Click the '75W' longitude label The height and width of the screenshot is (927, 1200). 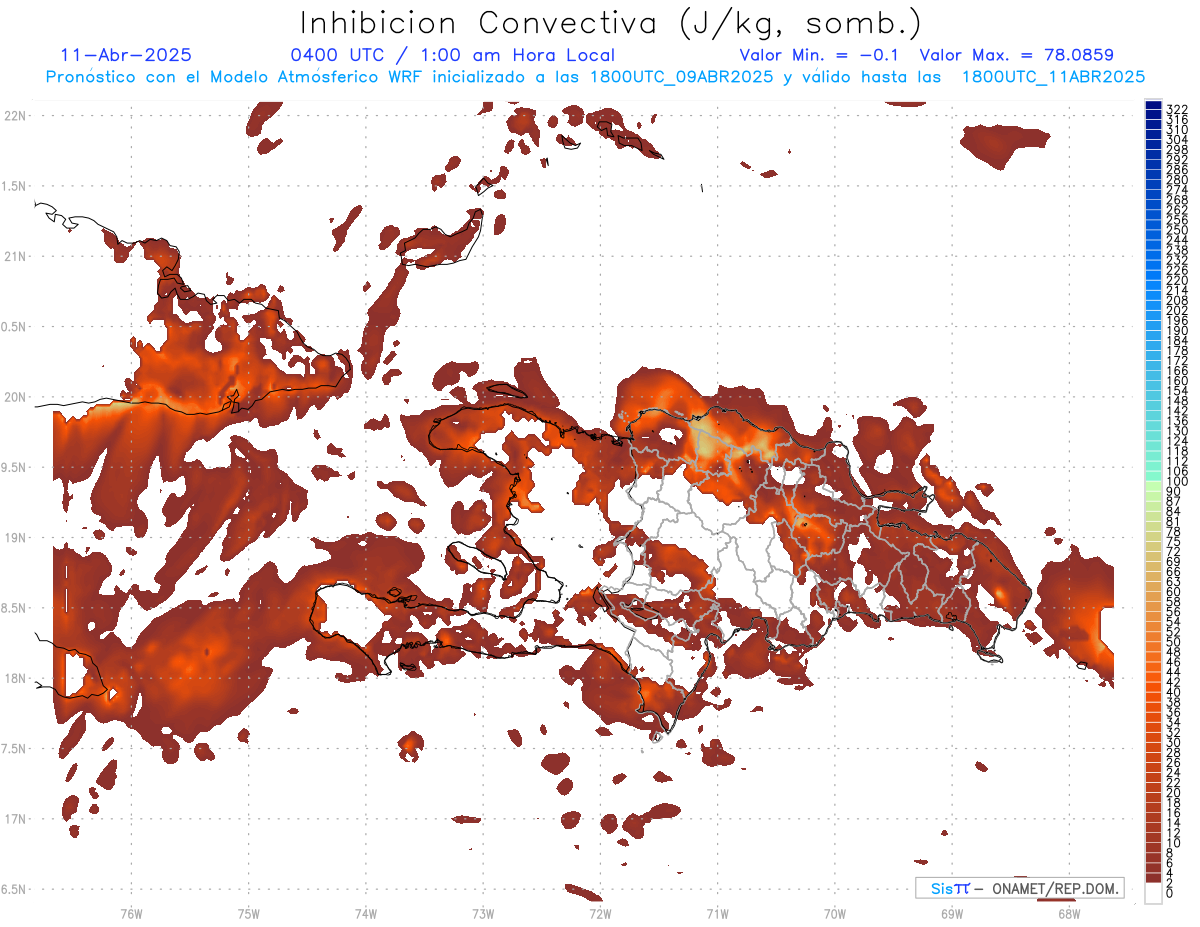(248, 913)
